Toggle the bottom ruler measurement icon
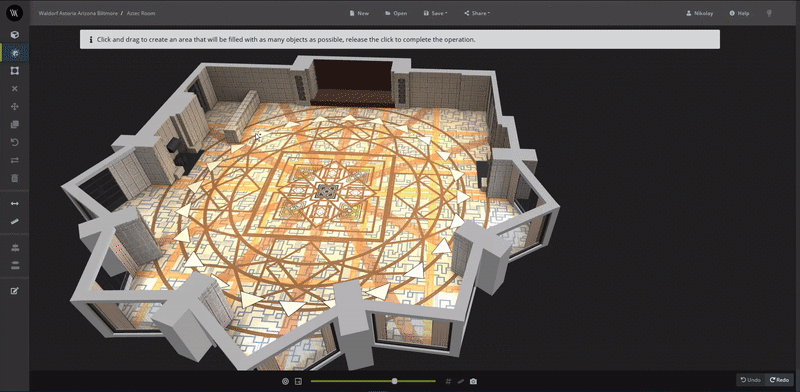 (x=461, y=381)
